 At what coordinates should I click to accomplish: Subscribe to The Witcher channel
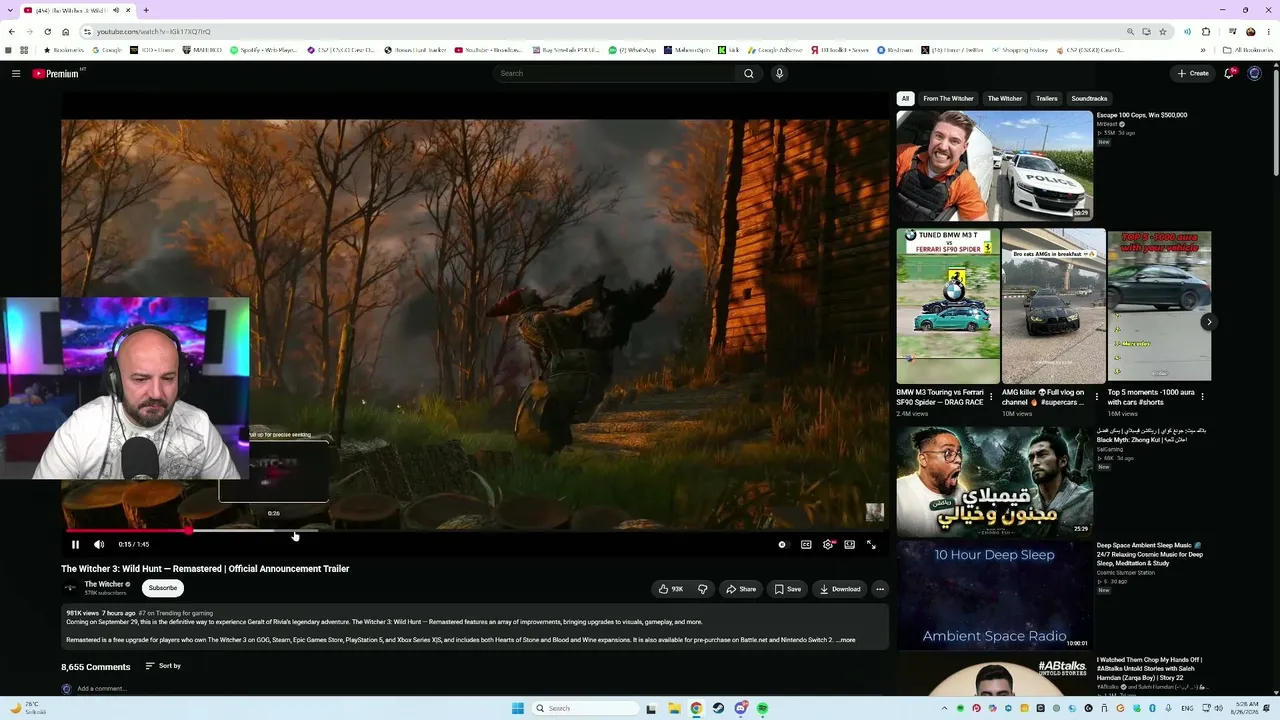pyautogui.click(x=163, y=588)
